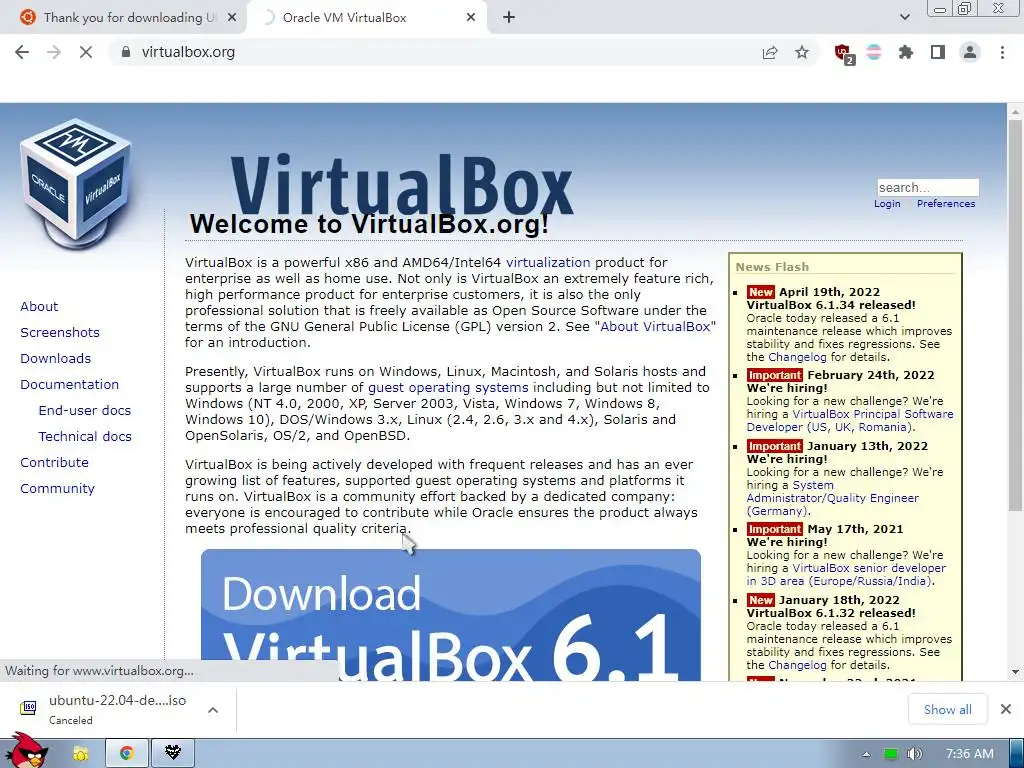The height and width of the screenshot is (768, 1024).
Task: Open the Angry Birds start button
Action: point(26,751)
